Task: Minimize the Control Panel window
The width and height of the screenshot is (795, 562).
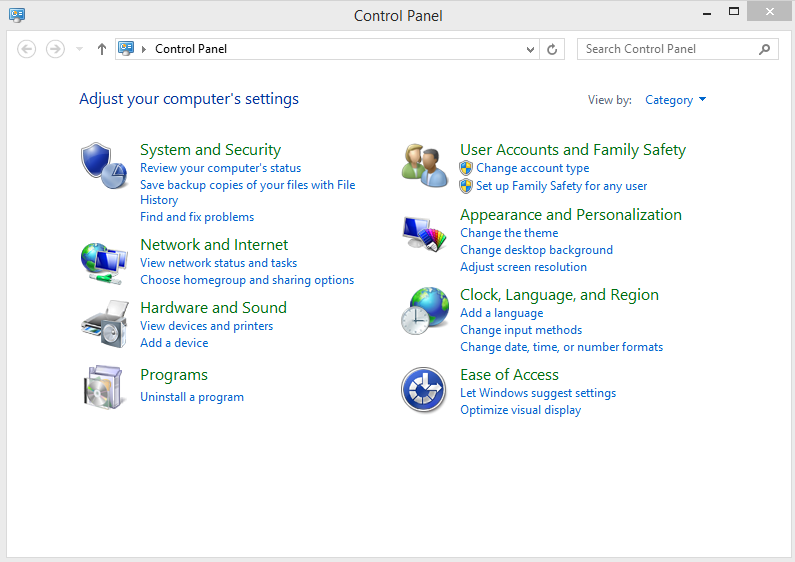Action: 707,13
